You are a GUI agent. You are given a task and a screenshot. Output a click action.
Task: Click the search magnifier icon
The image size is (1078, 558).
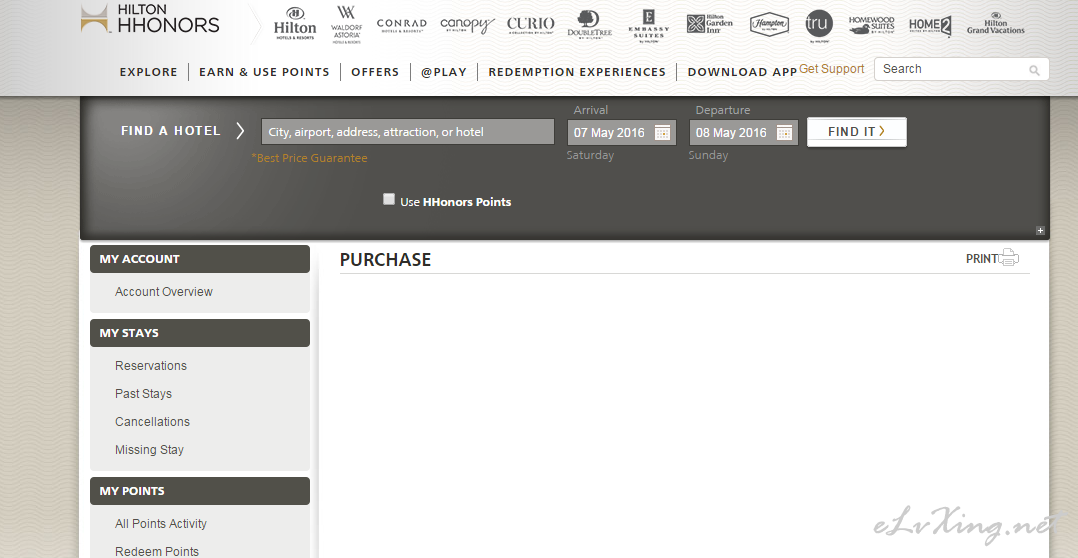(x=1034, y=70)
